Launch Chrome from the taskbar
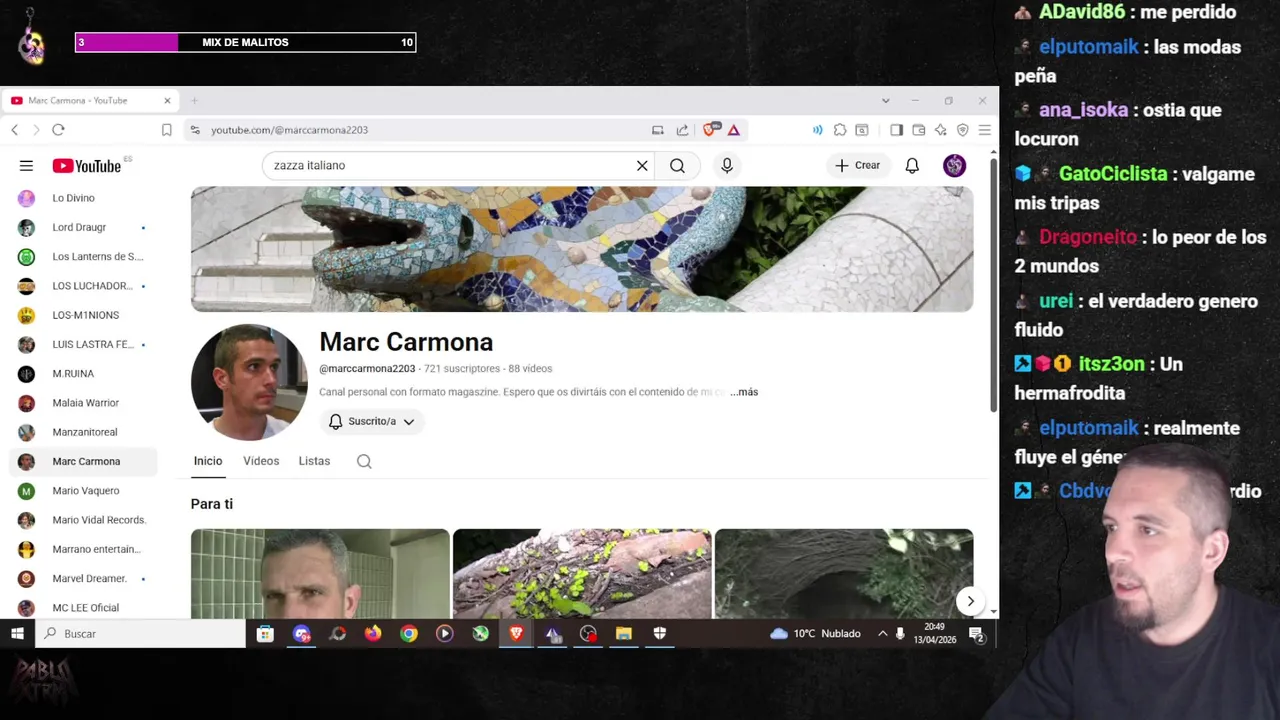The width and height of the screenshot is (1280, 720). [x=409, y=633]
